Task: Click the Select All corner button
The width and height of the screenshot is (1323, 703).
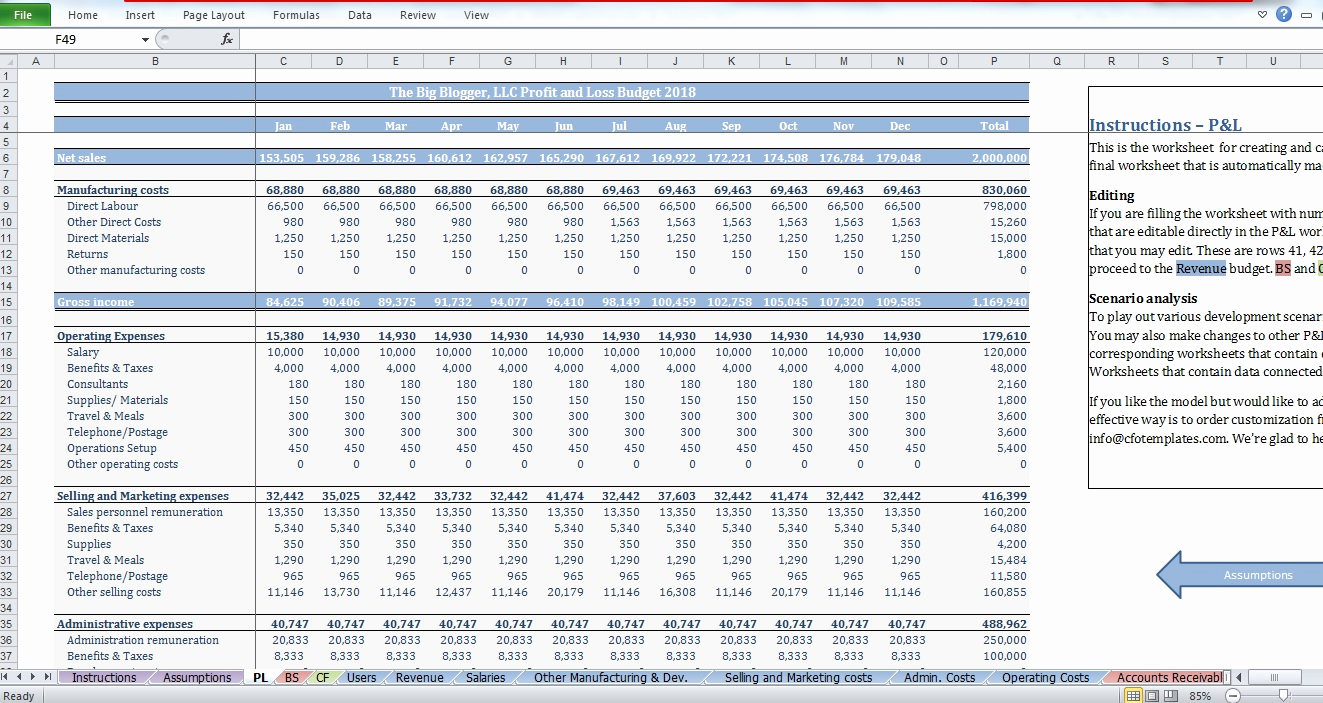Action: (x=8, y=61)
